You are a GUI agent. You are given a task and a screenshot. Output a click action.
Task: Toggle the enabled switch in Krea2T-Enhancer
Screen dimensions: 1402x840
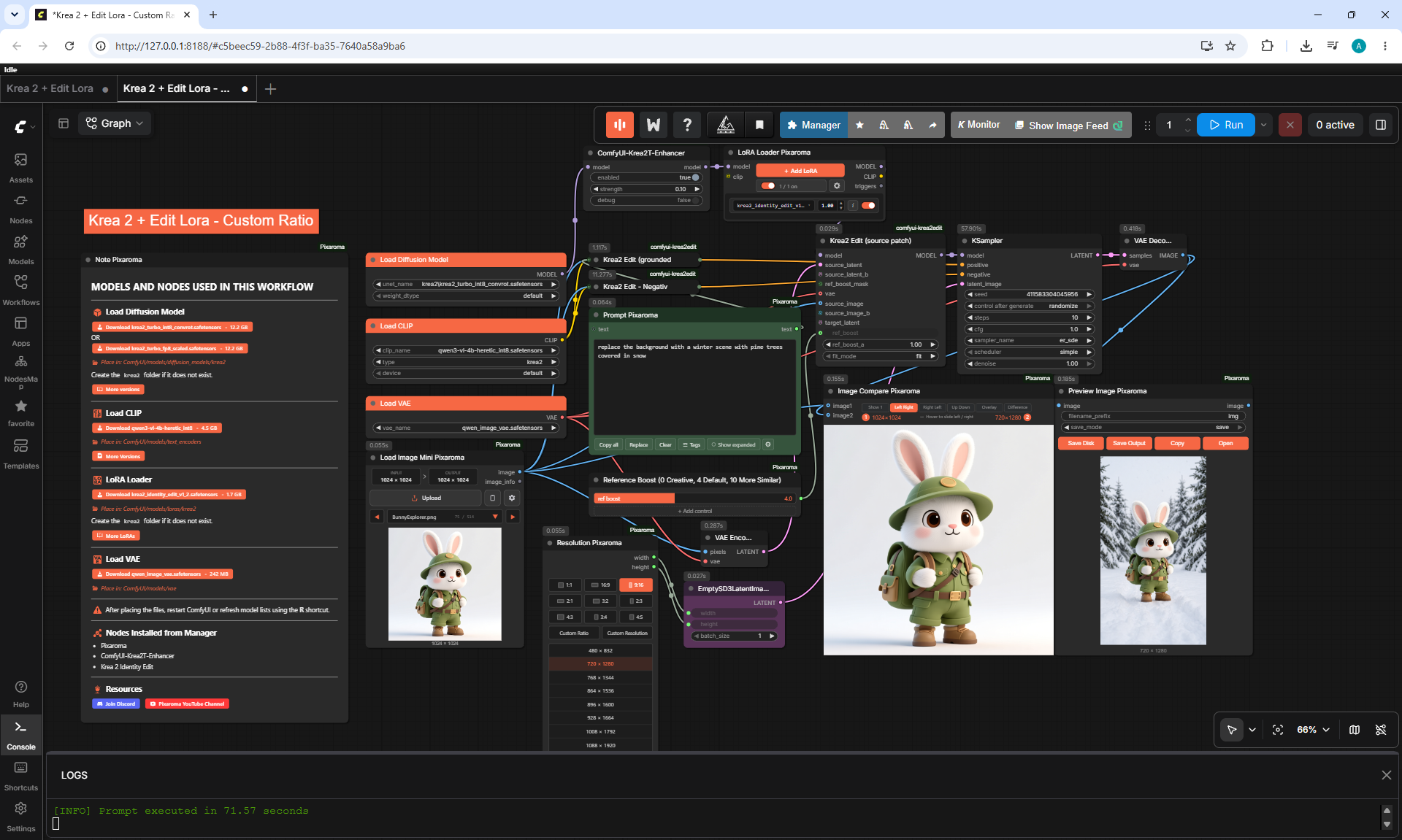694,177
